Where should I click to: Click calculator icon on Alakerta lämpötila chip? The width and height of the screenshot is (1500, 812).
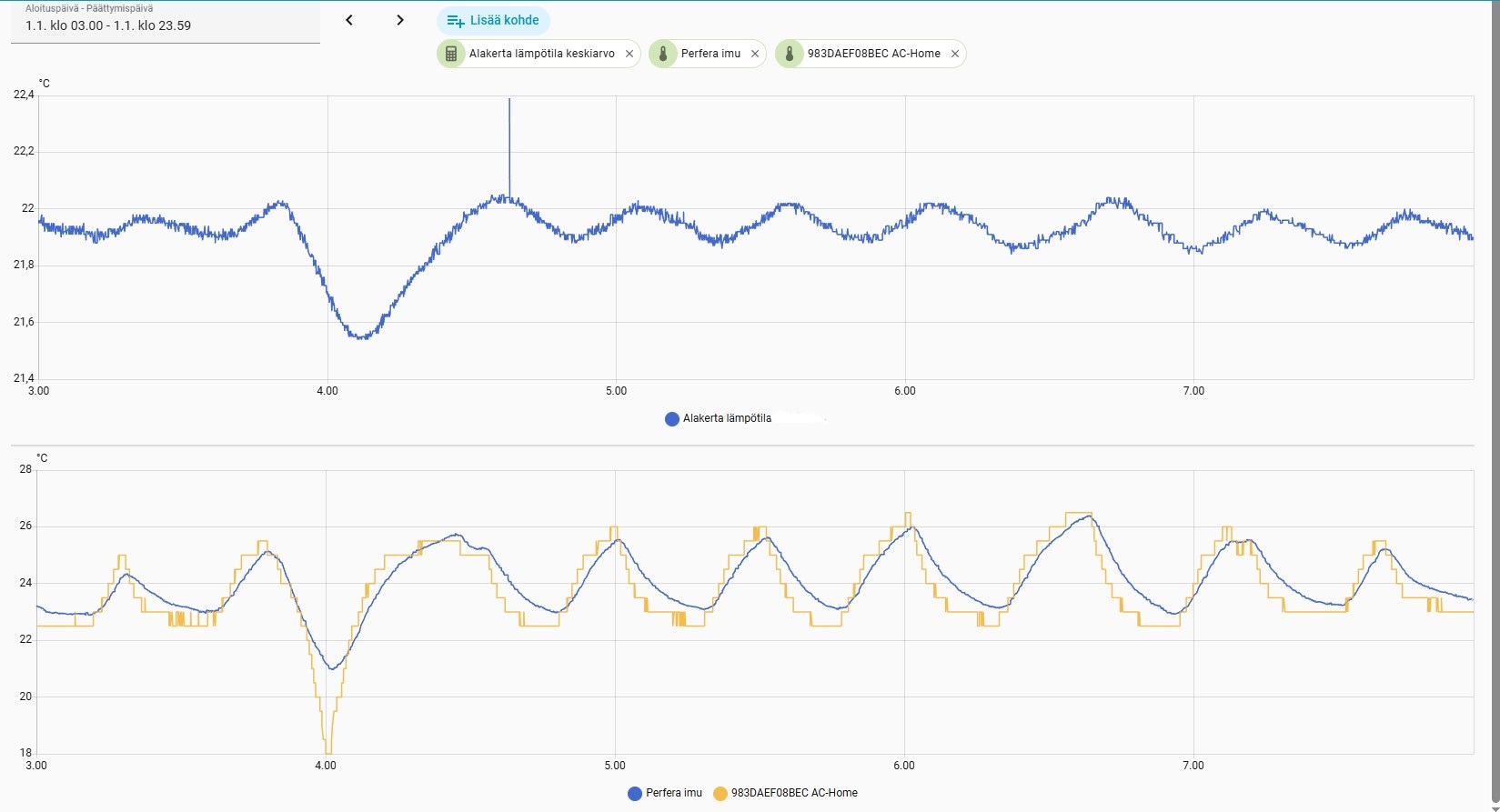click(x=451, y=54)
